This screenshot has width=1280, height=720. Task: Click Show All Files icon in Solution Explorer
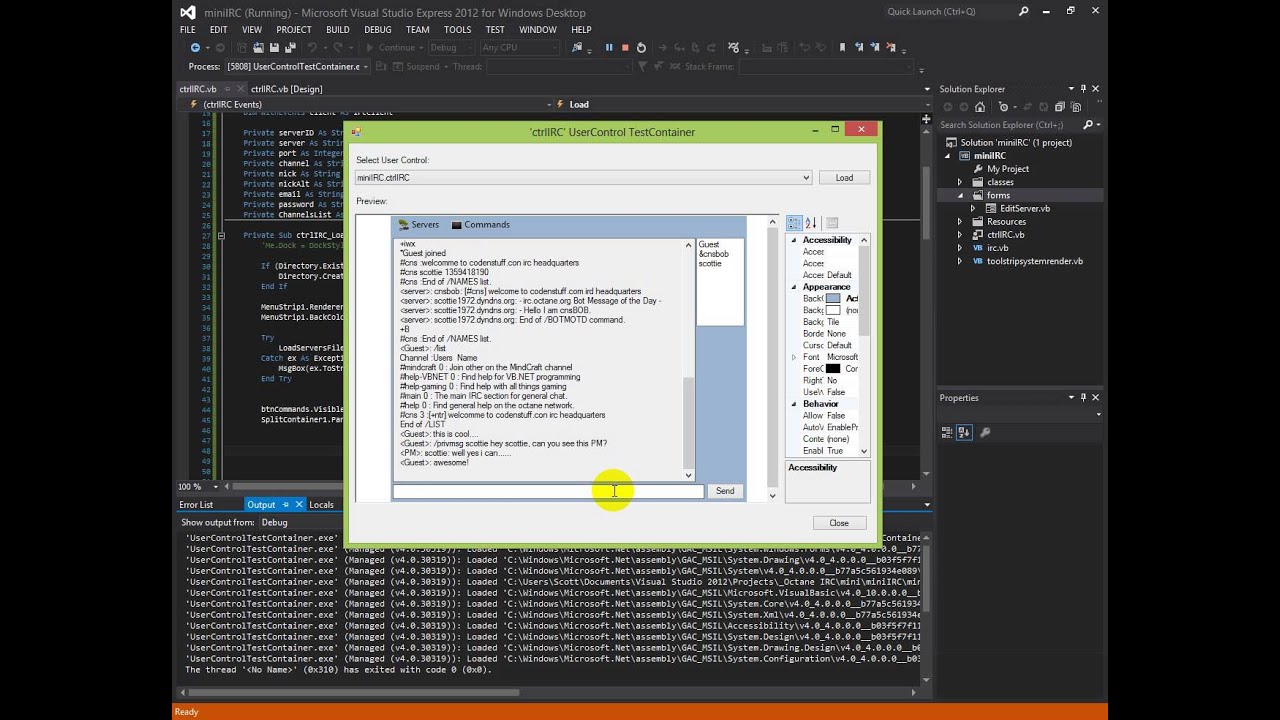1075,107
